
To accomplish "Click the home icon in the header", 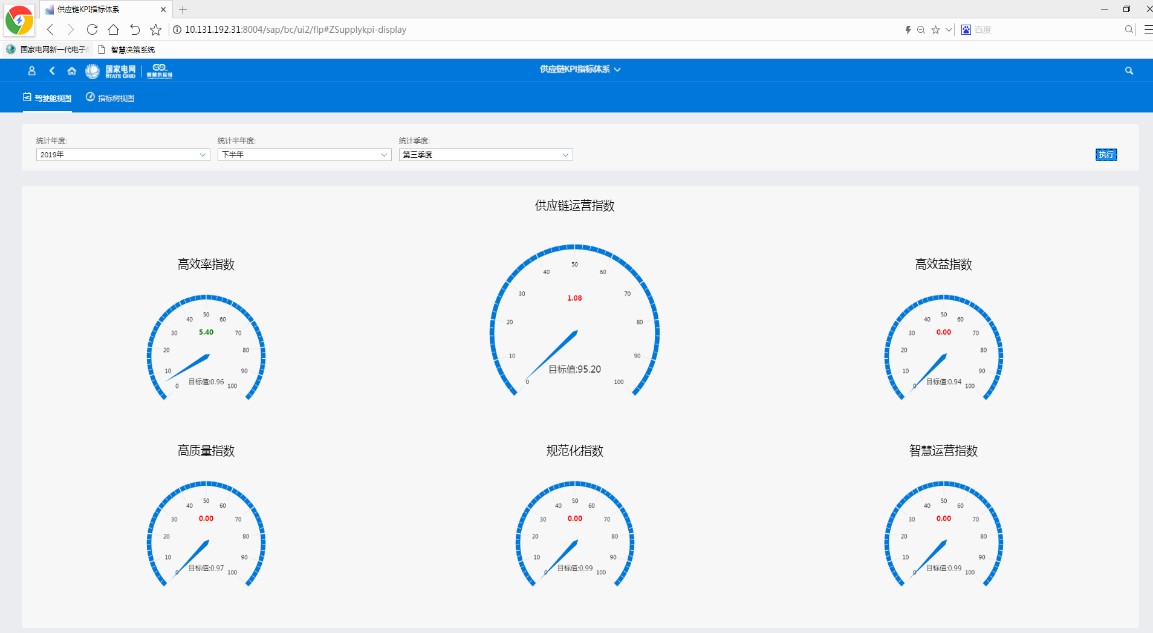I will click(x=72, y=71).
